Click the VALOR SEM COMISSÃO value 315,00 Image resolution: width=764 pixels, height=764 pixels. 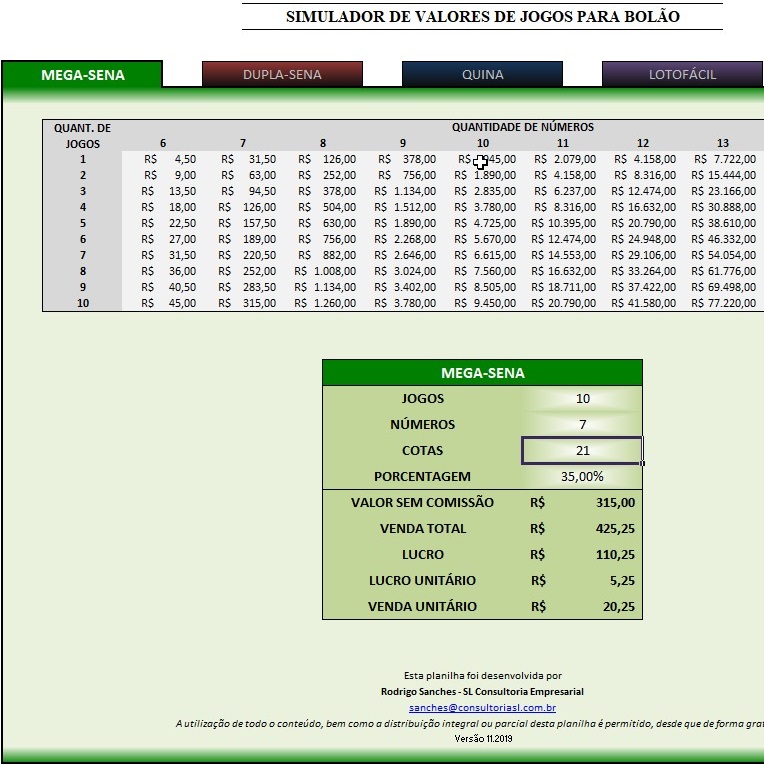pos(582,503)
